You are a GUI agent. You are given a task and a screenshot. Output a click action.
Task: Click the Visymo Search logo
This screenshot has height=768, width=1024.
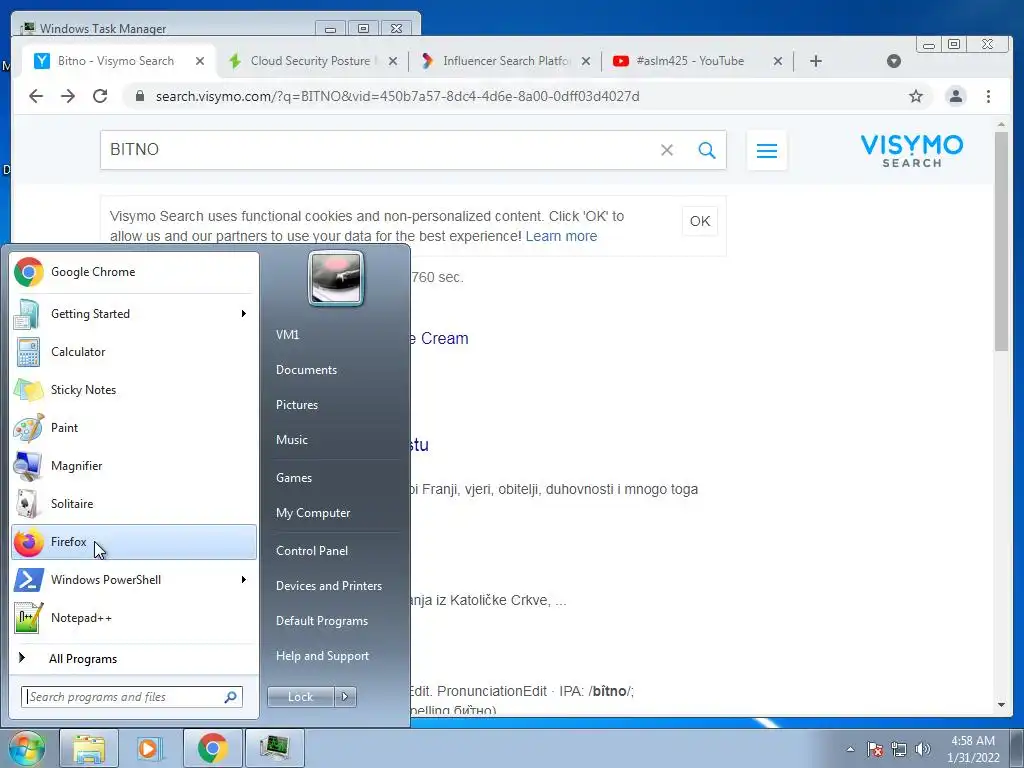pyautogui.click(x=912, y=151)
